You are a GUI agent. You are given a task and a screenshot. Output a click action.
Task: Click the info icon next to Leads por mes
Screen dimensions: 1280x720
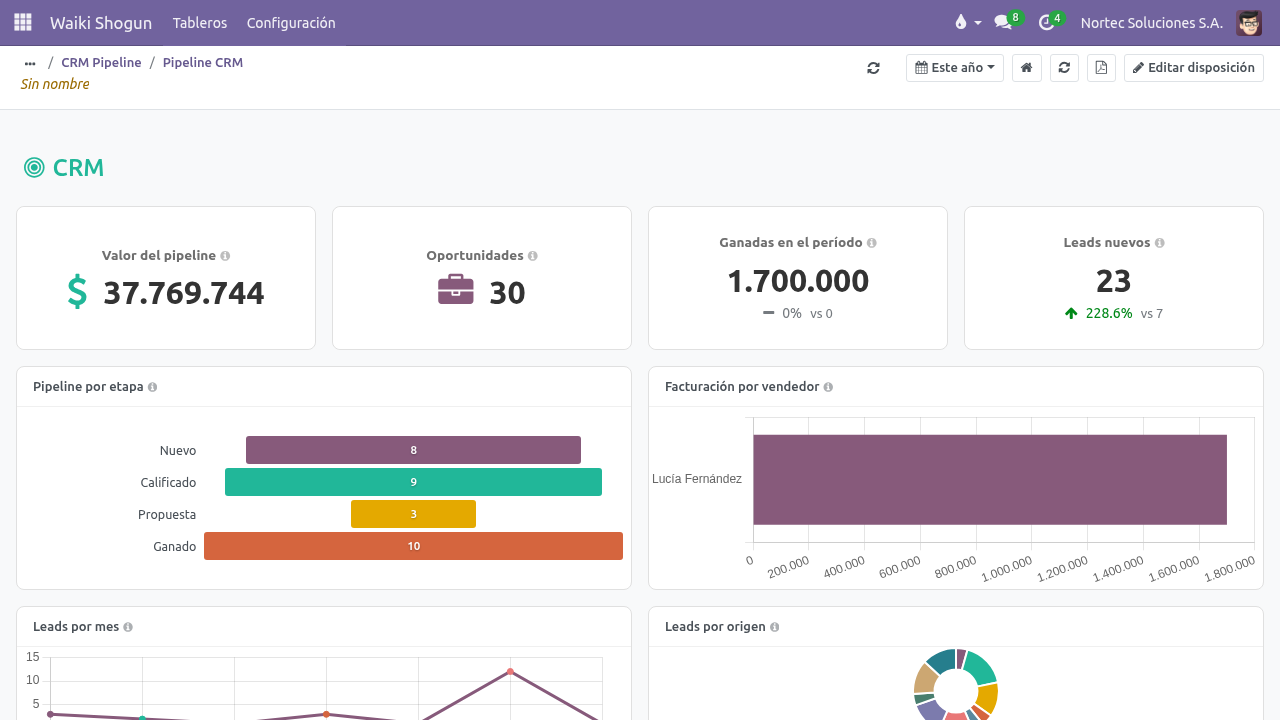click(128, 627)
